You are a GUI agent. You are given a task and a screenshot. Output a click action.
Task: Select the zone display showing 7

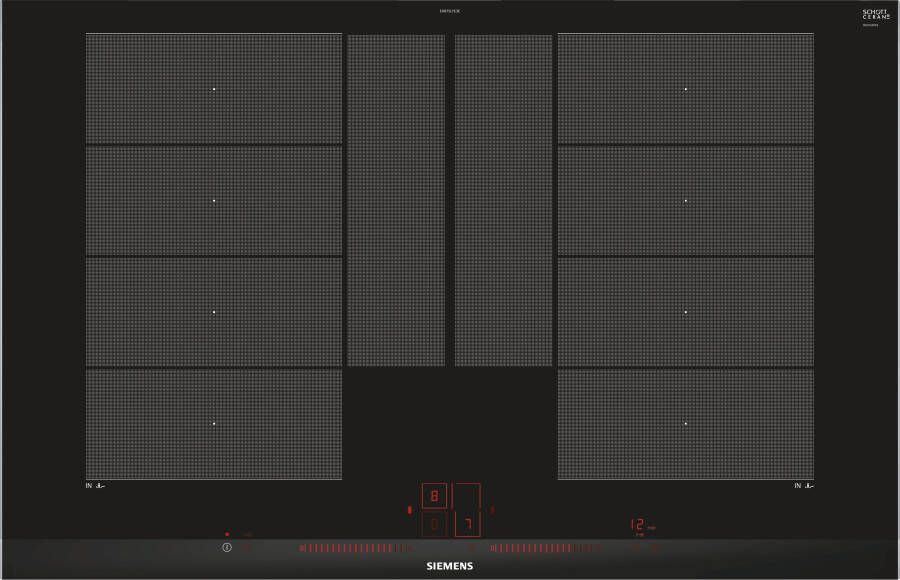467,524
